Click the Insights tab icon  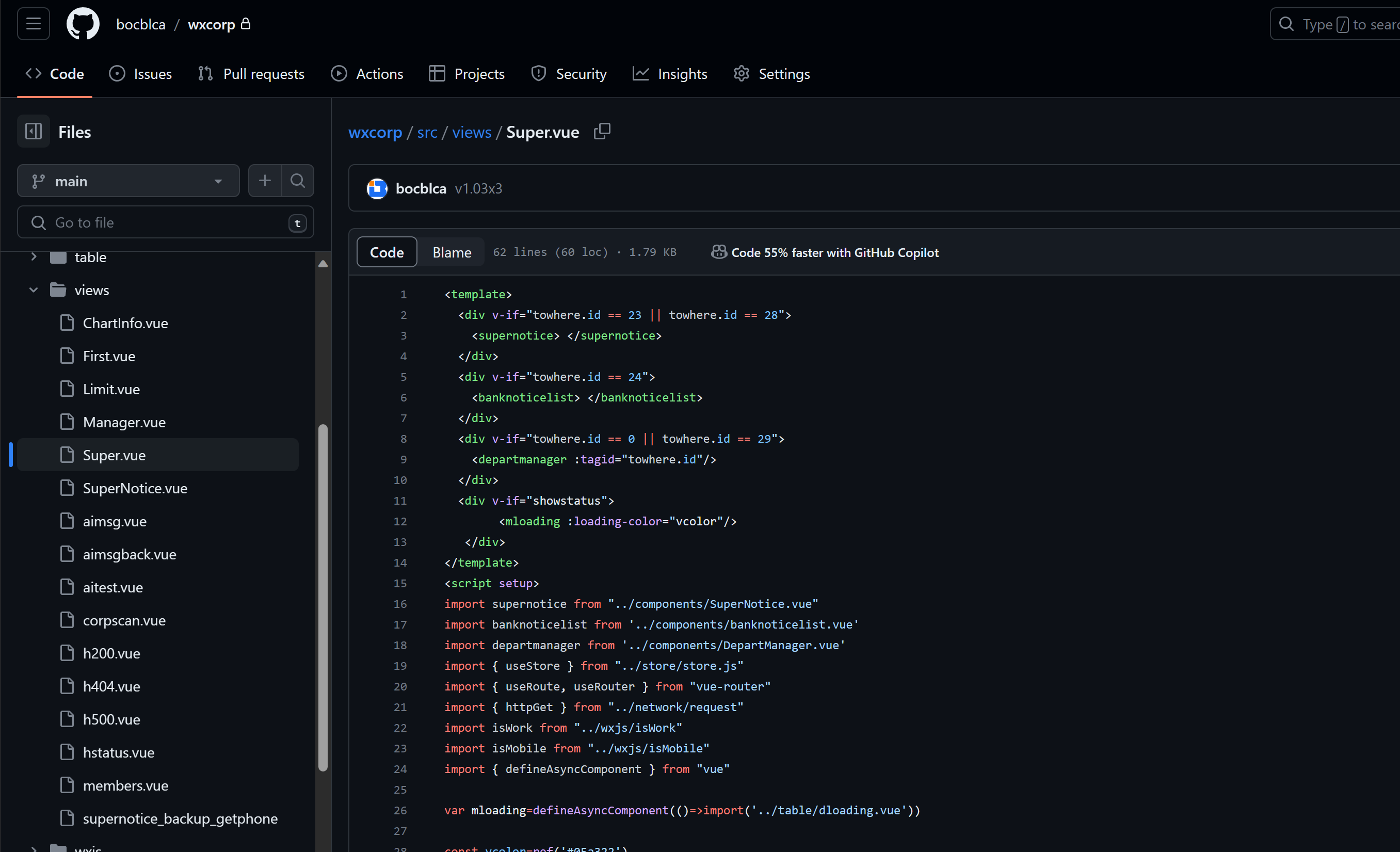tap(641, 73)
